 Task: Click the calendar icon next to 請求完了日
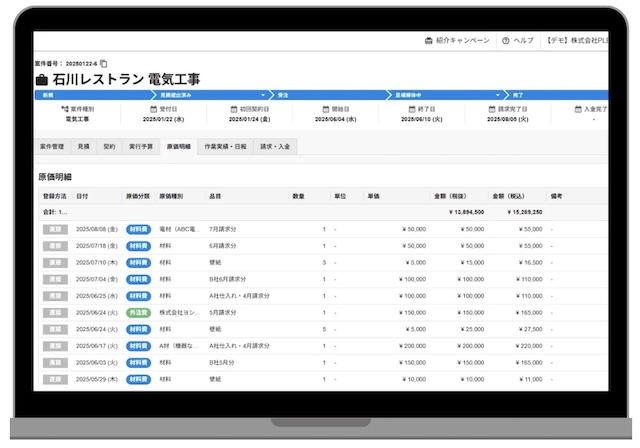coord(492,108)
